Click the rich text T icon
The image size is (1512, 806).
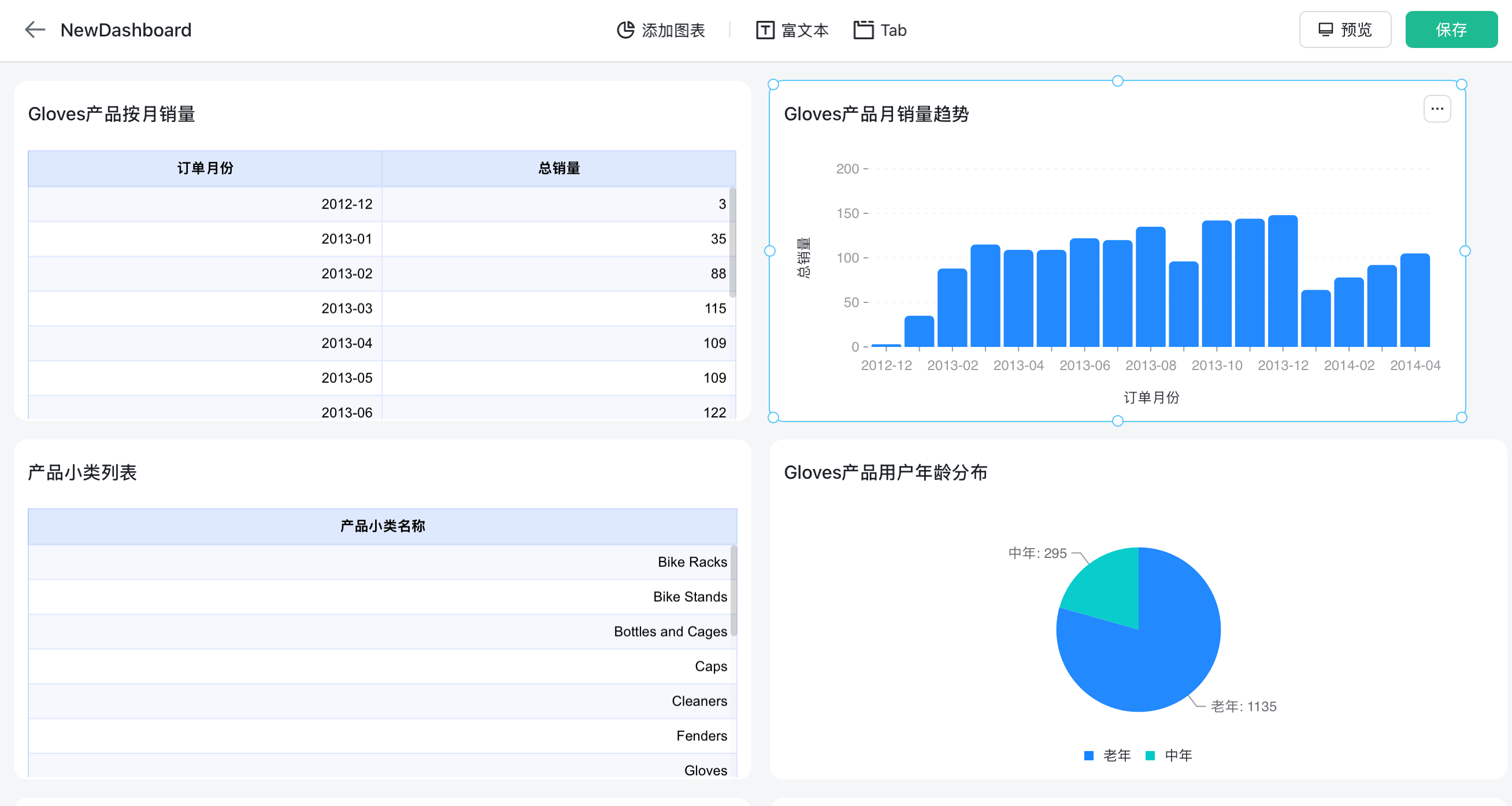tap(765, 30)
